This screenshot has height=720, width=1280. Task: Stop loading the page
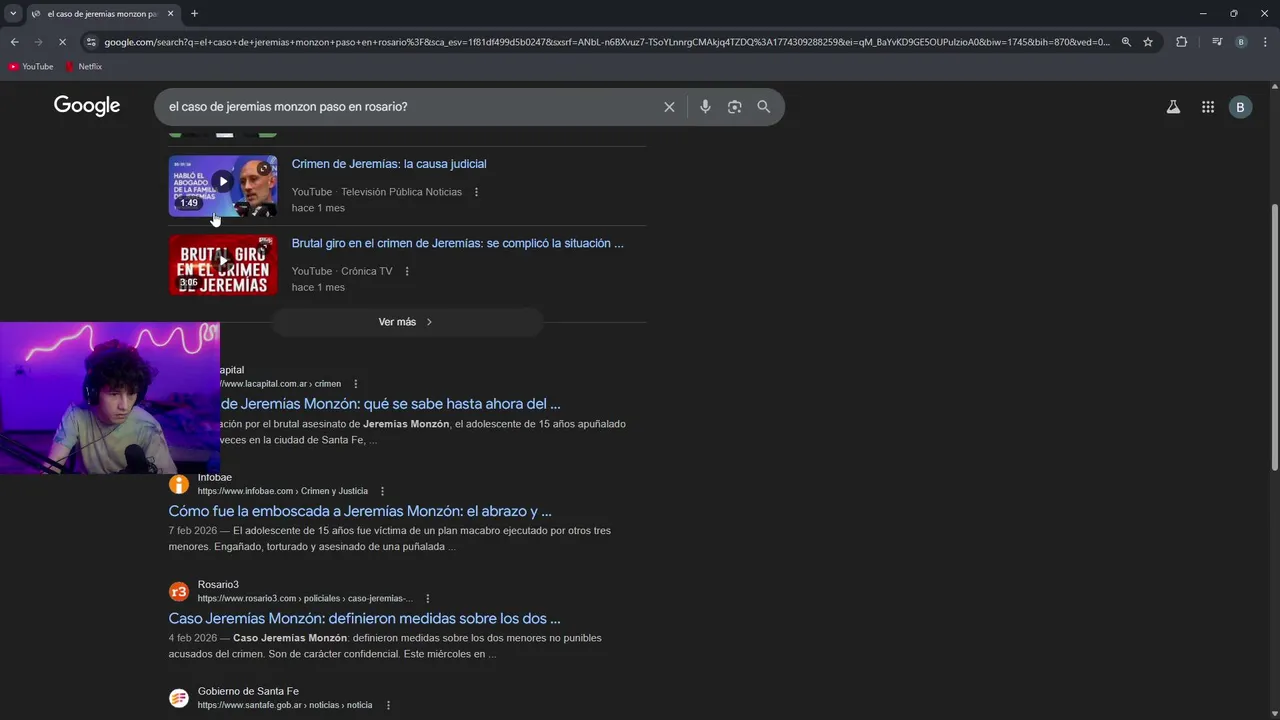click(x=62, y=42)
